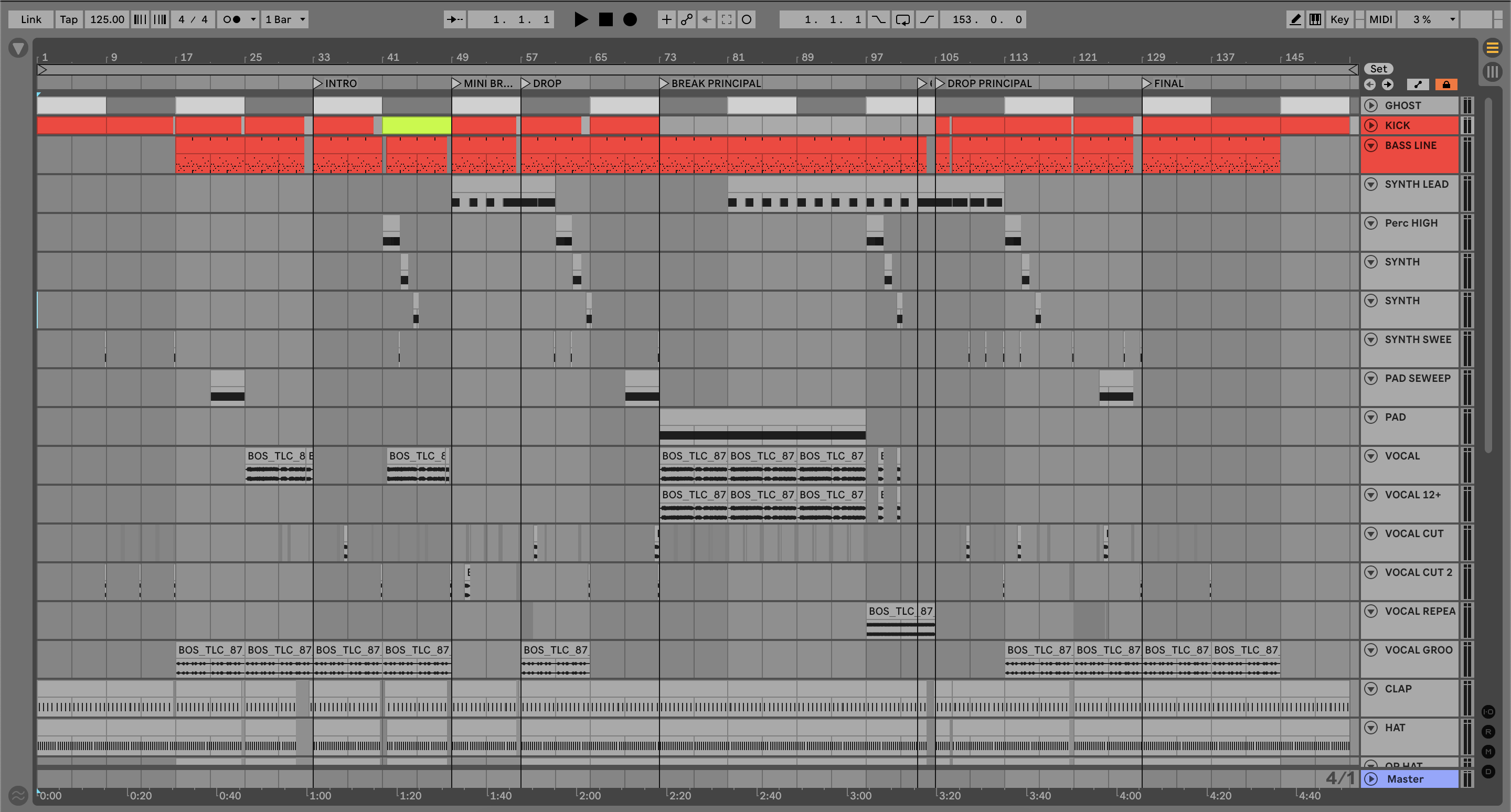This screenshot has height=812, width=1511.
Task: Unfold the GHOST track
Action: click(1371, 105)
